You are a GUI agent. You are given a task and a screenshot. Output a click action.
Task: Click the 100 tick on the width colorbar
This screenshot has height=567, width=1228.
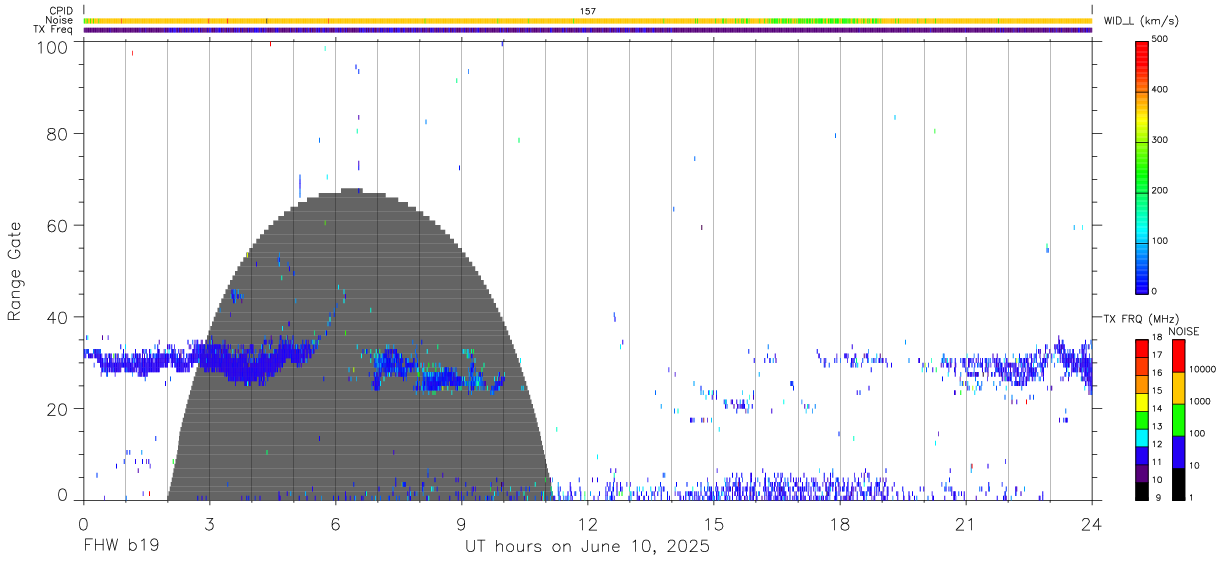point(1161,241)
